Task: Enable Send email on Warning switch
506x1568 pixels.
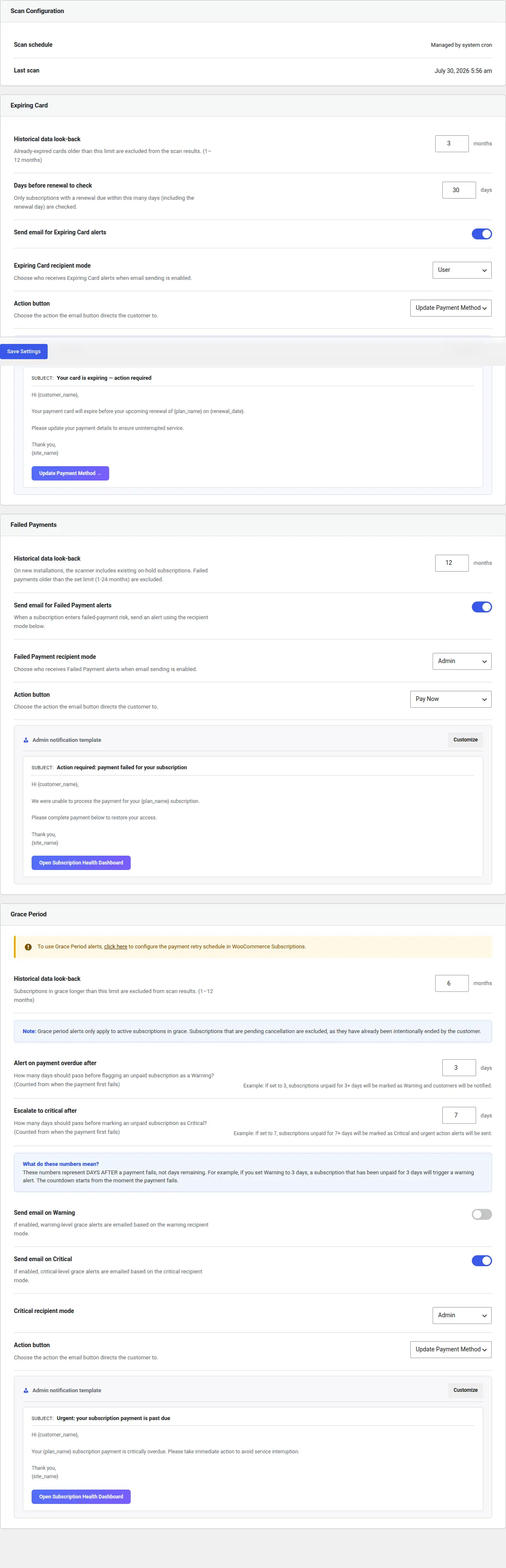Action: 481,1214
